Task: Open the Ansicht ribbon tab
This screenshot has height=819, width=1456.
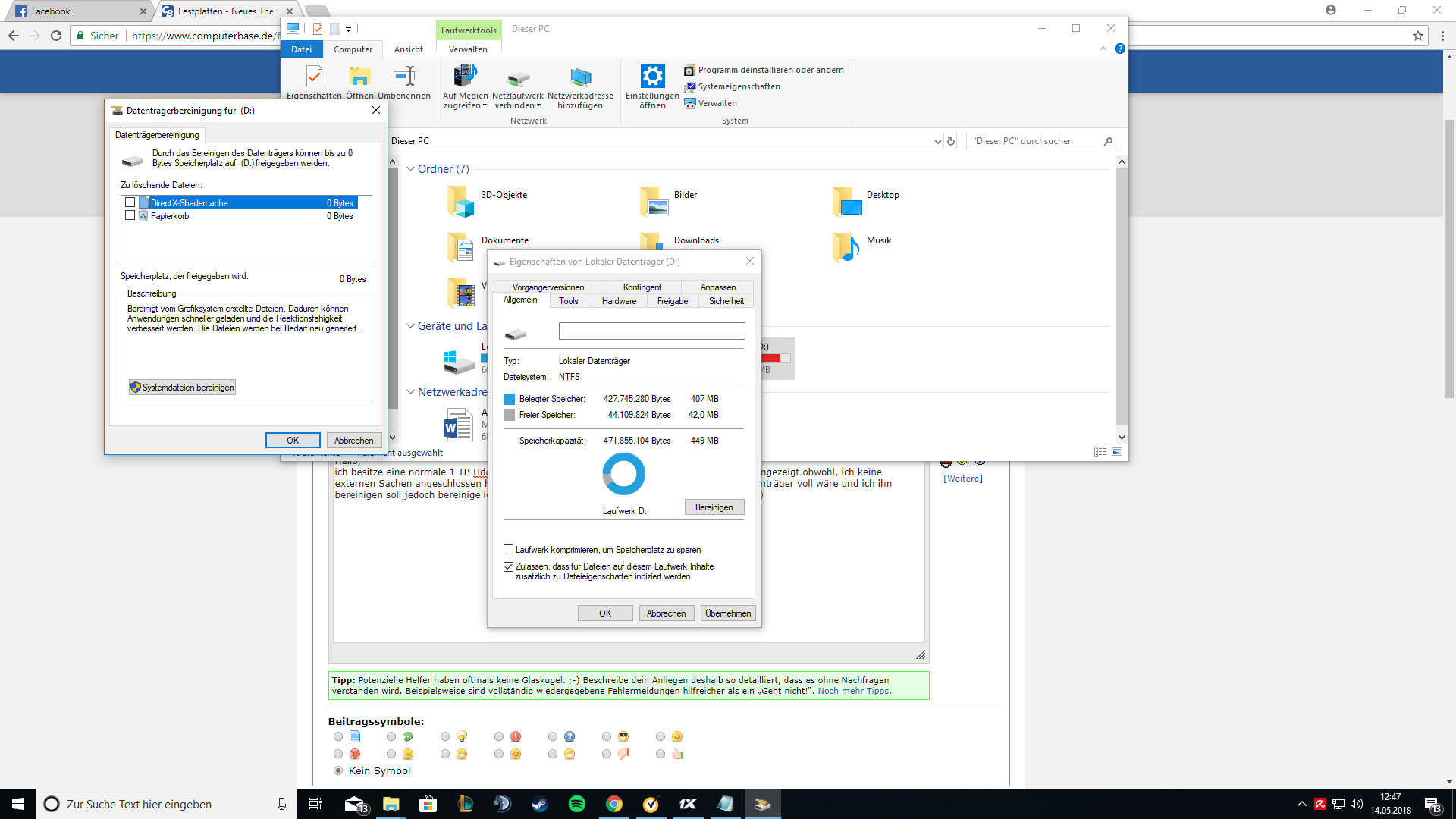Action: (x=409, y=49)
